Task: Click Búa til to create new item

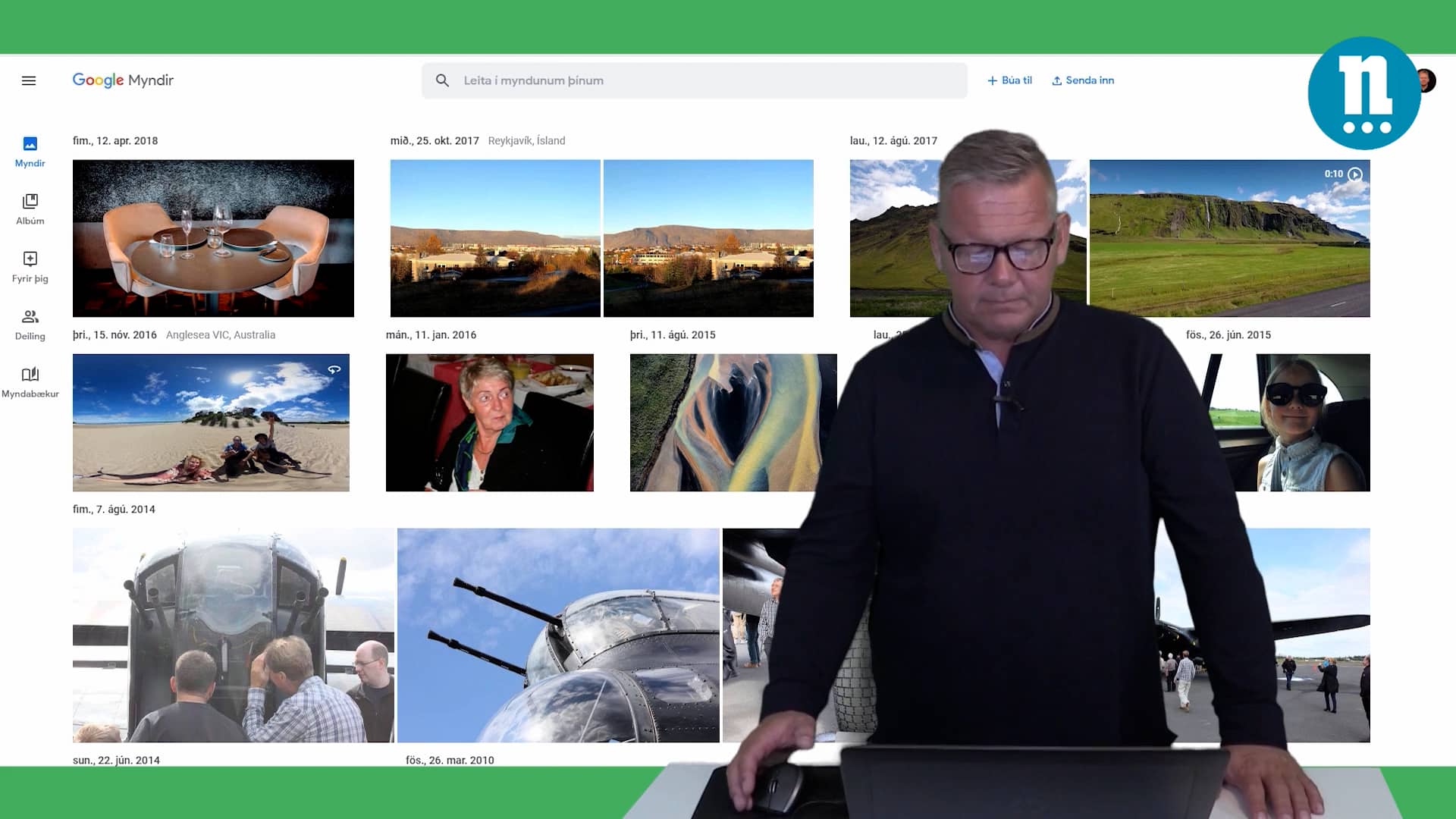Action: (x=1009, y=80)
